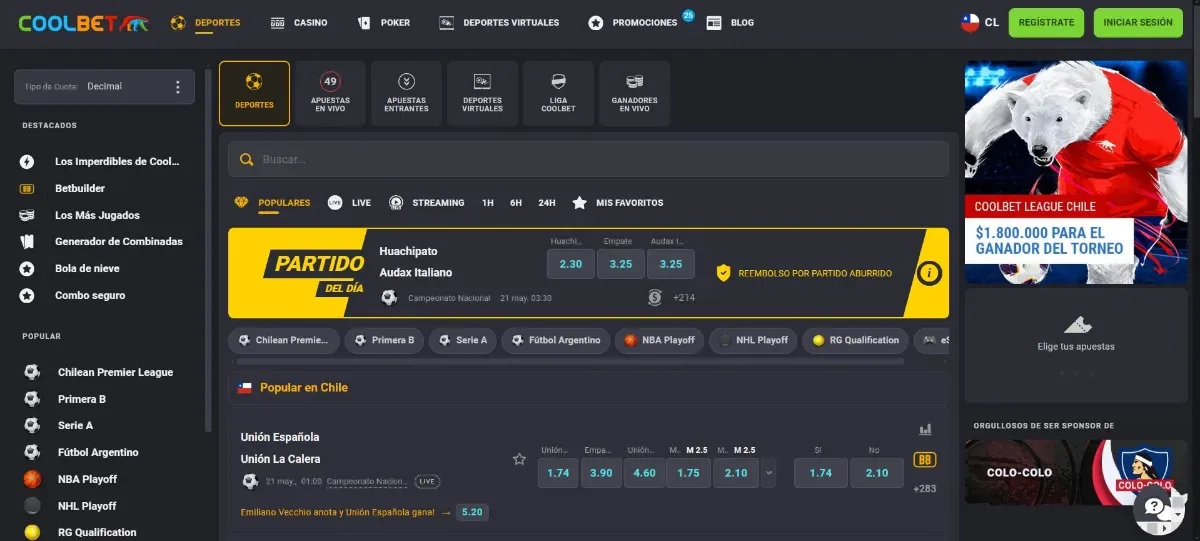Toggle the LIVE filter
The image size is (1200, 541).
click(349, 203)
